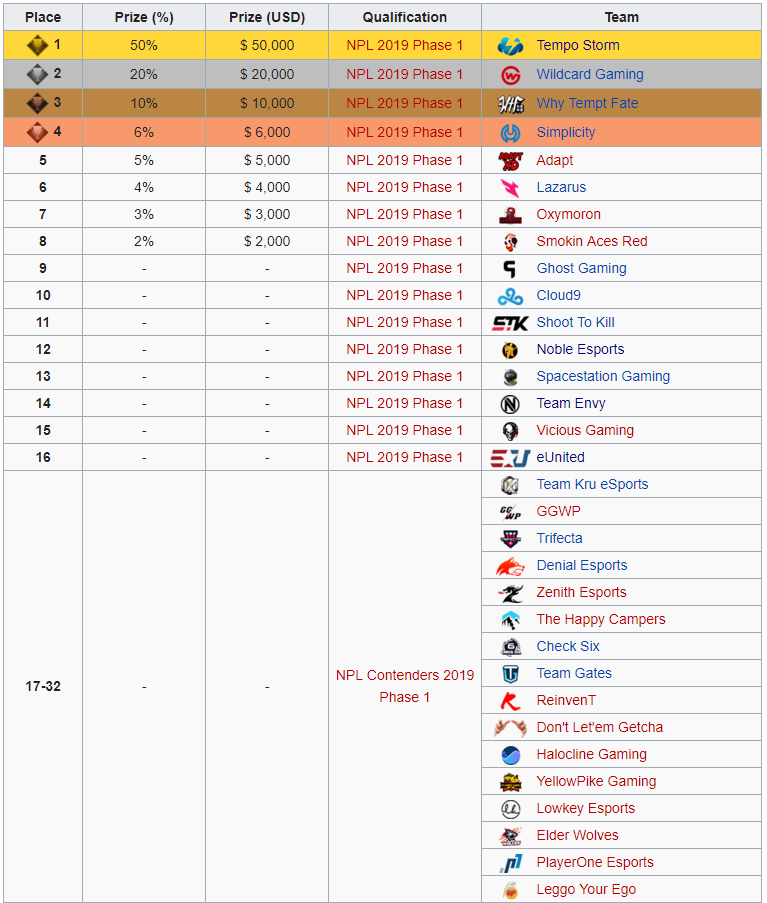This screenshot has height=903, width=767.
Task: Click the ReinvenT red logo icon
Action: click(x=510, y=701)
